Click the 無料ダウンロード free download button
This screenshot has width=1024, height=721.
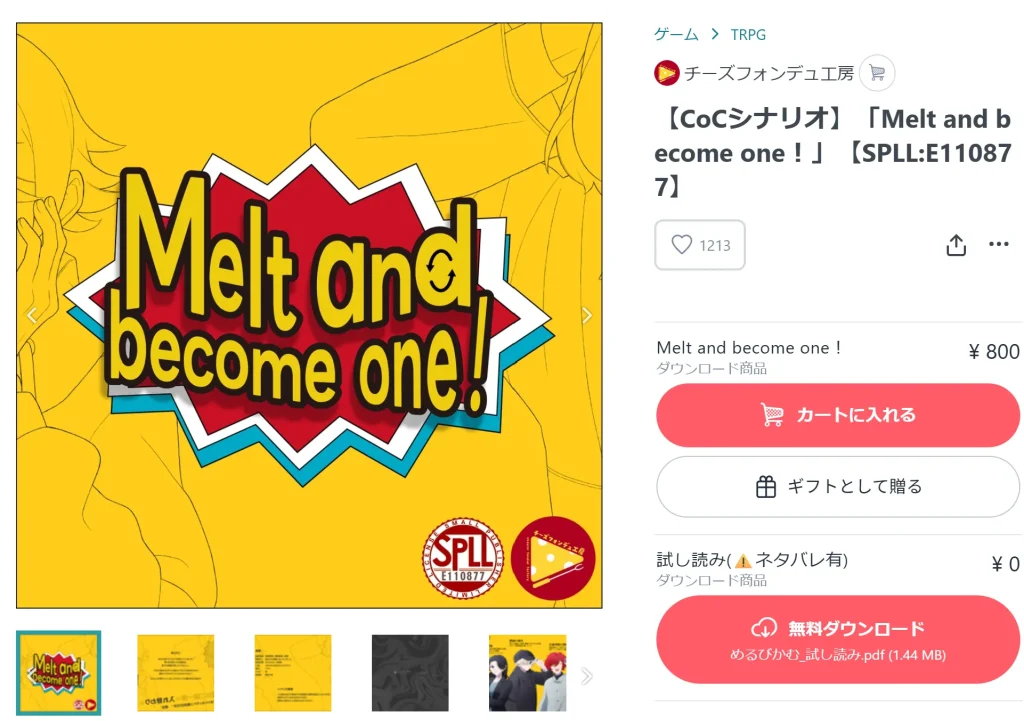tap(838, 639)
